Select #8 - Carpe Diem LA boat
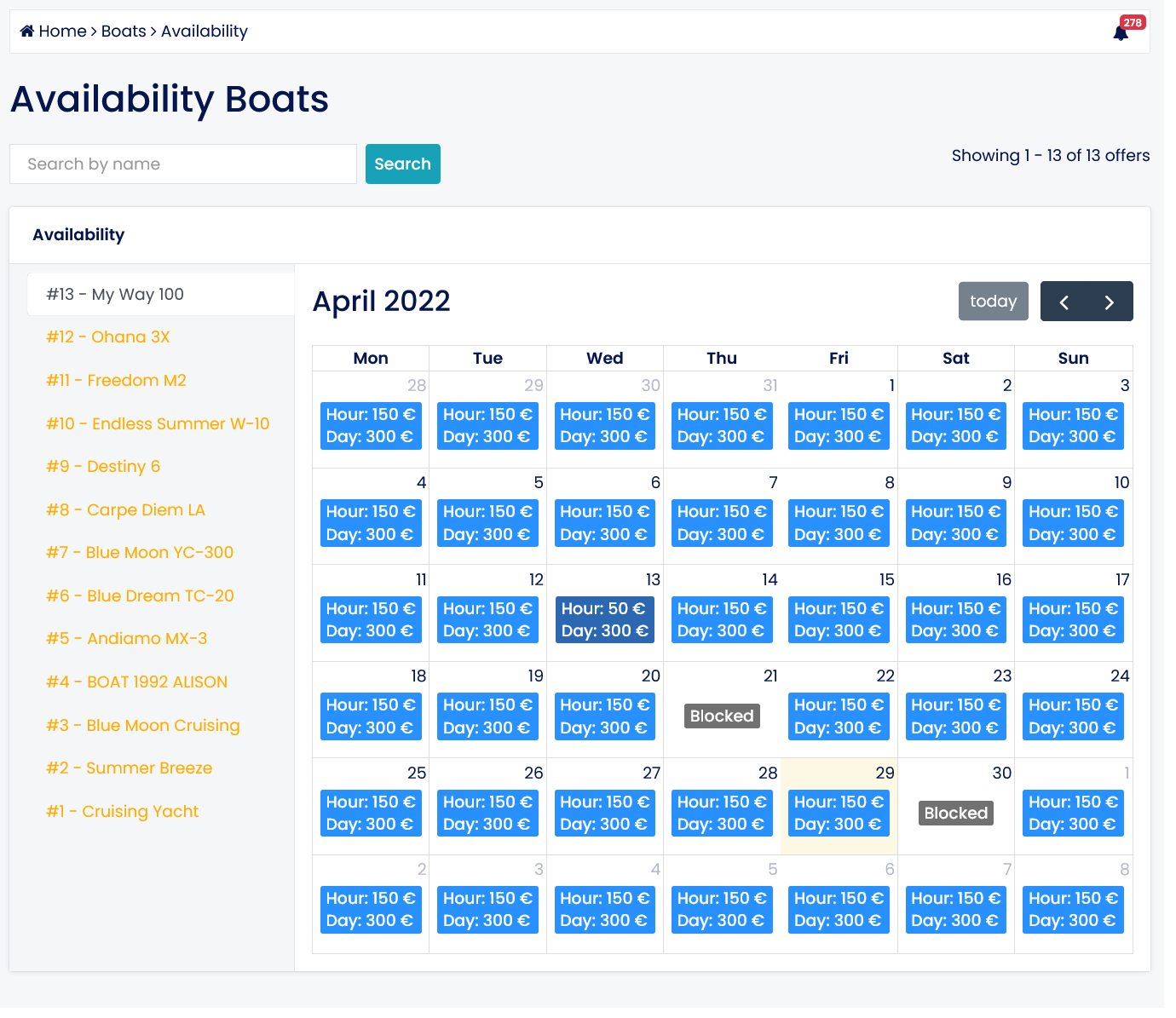This screenshot has height=1018, width=1176. 125,510
